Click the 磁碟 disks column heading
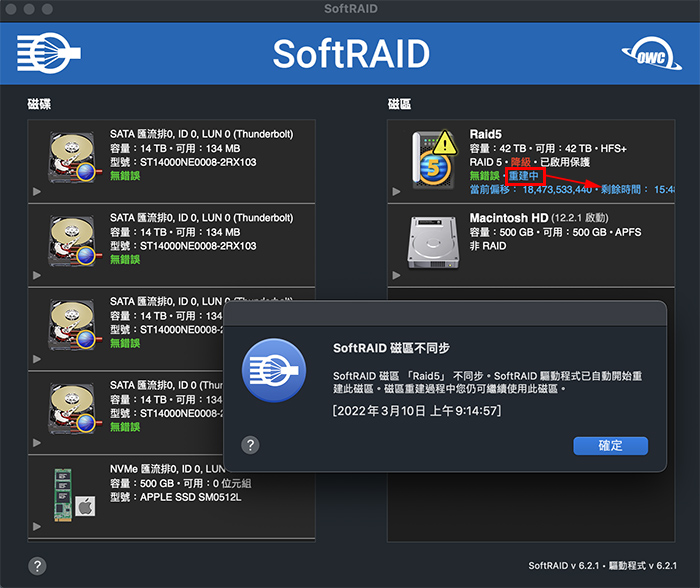 (x=39, y=104)
